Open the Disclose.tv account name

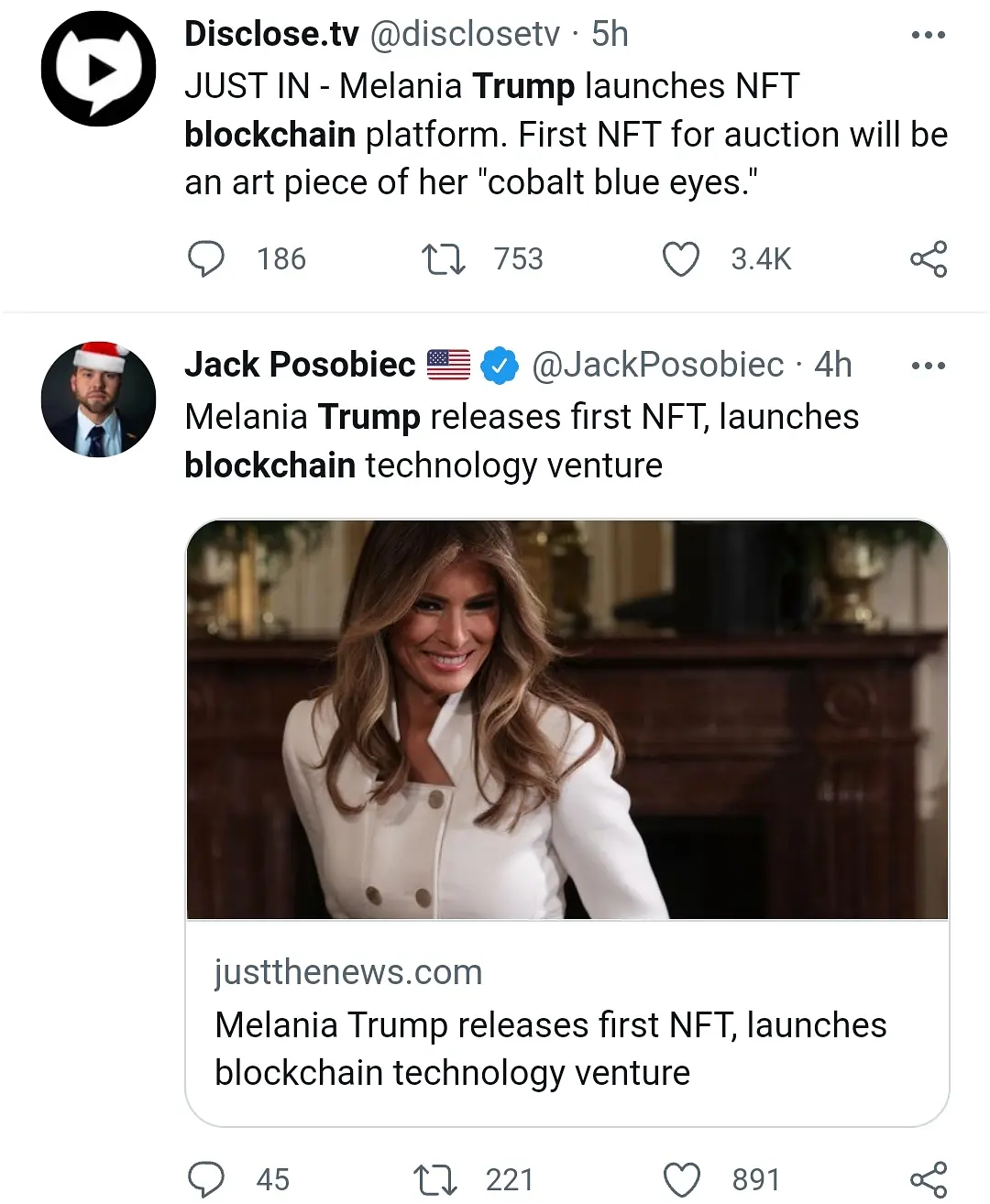coord(271,34)
